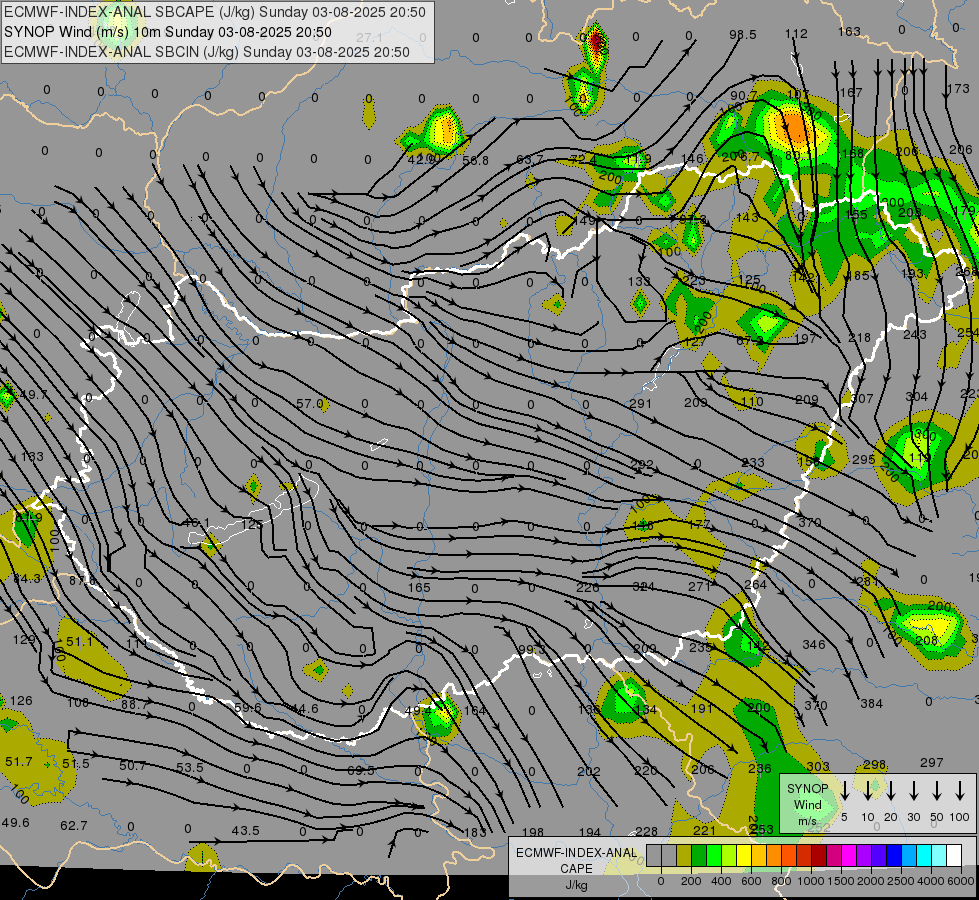This screenshot has width=979, height=900.
Task: Click the 50 m/s wind legend arrow
Action: pyautogui.click(x=937, y=791)
